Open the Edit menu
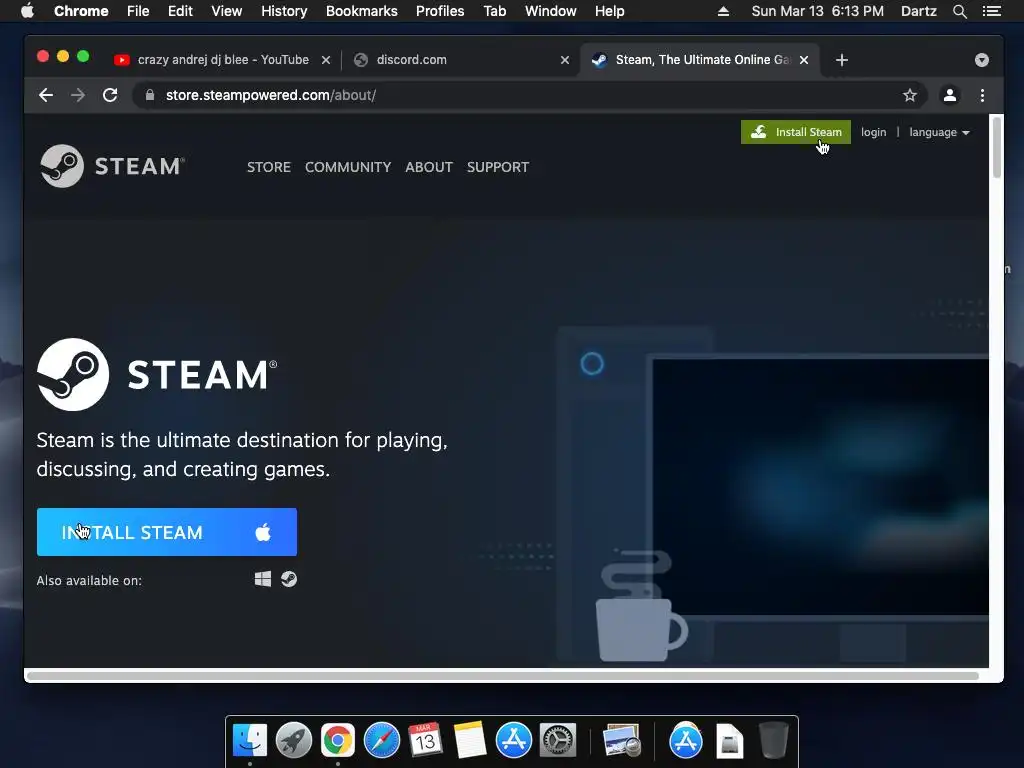Screen dimensions: 1024x768 [180, 11]
